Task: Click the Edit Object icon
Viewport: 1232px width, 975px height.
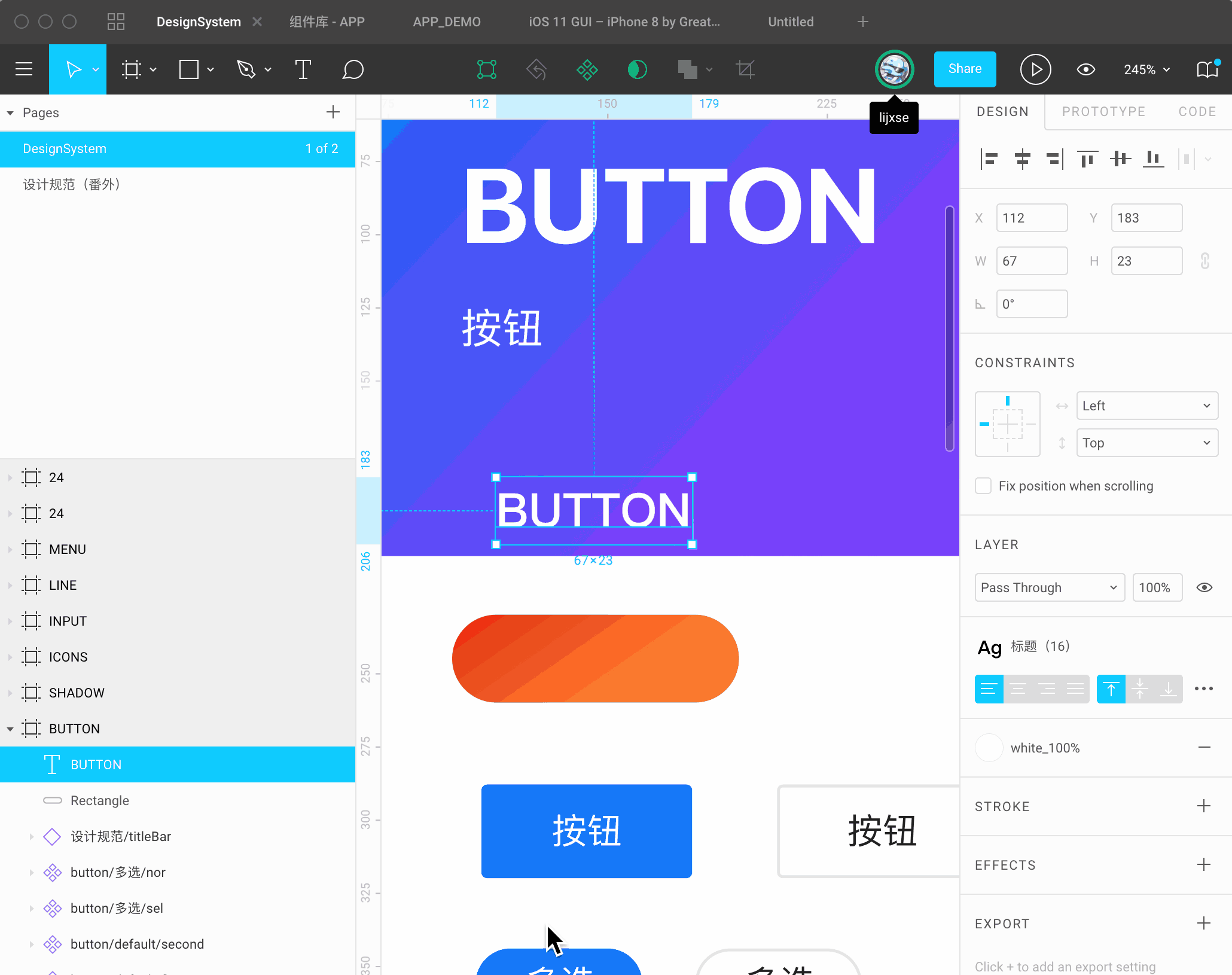Action: point(487,69)
